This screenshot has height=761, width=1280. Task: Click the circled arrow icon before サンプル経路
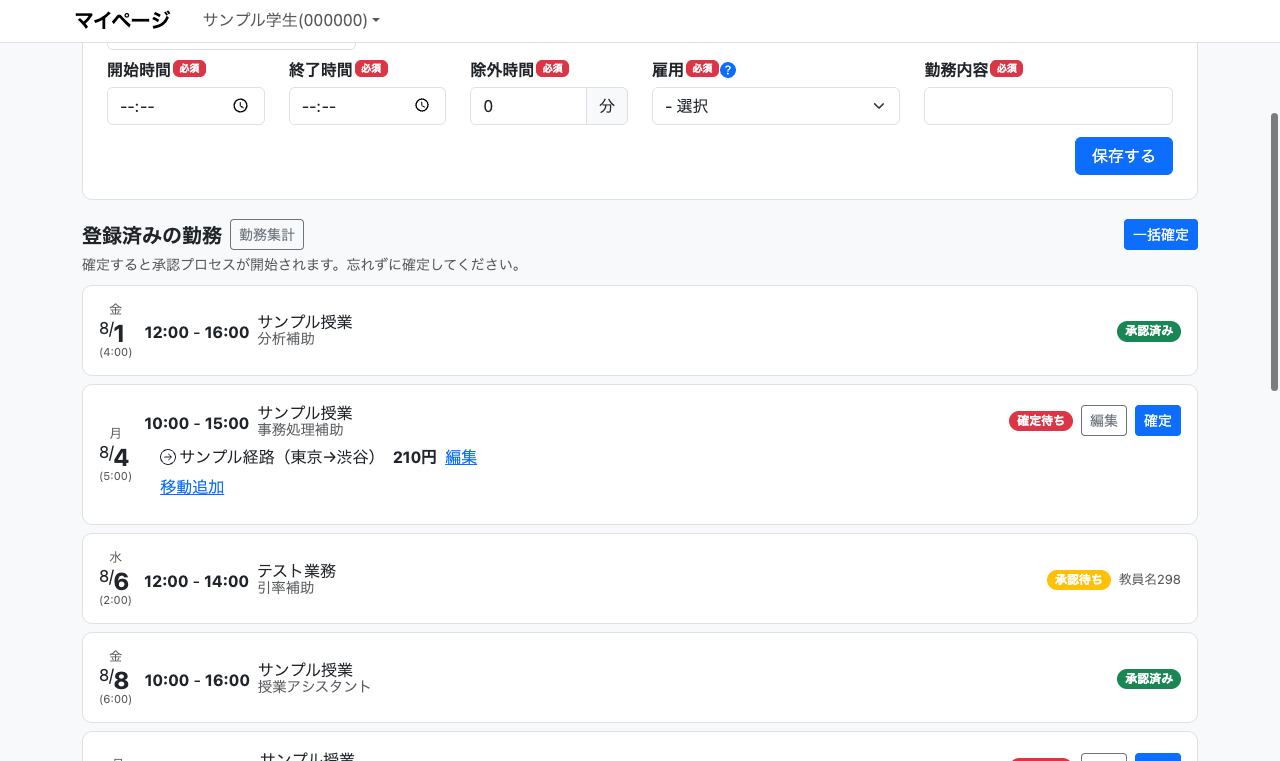[x=168, y=457]
